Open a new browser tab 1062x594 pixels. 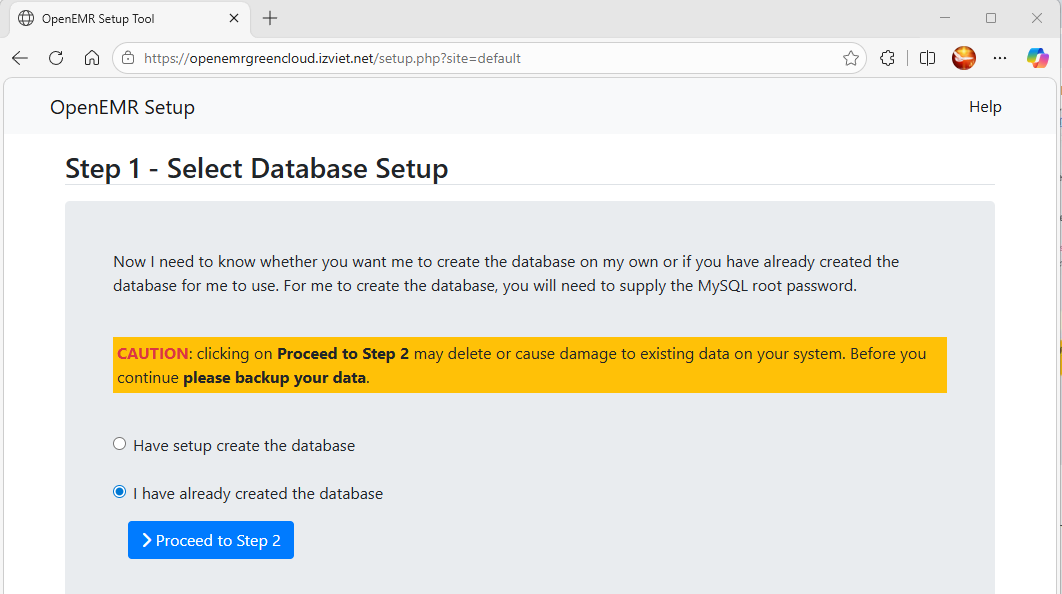(270, 18)
